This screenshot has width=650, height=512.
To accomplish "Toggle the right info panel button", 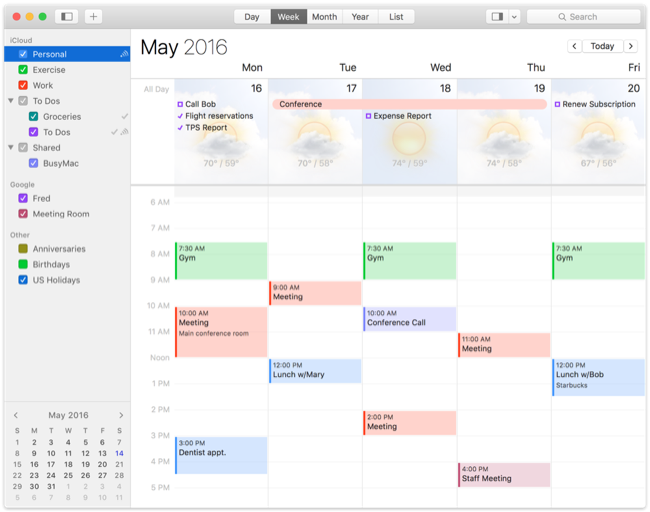I will (x=496, y=17).
